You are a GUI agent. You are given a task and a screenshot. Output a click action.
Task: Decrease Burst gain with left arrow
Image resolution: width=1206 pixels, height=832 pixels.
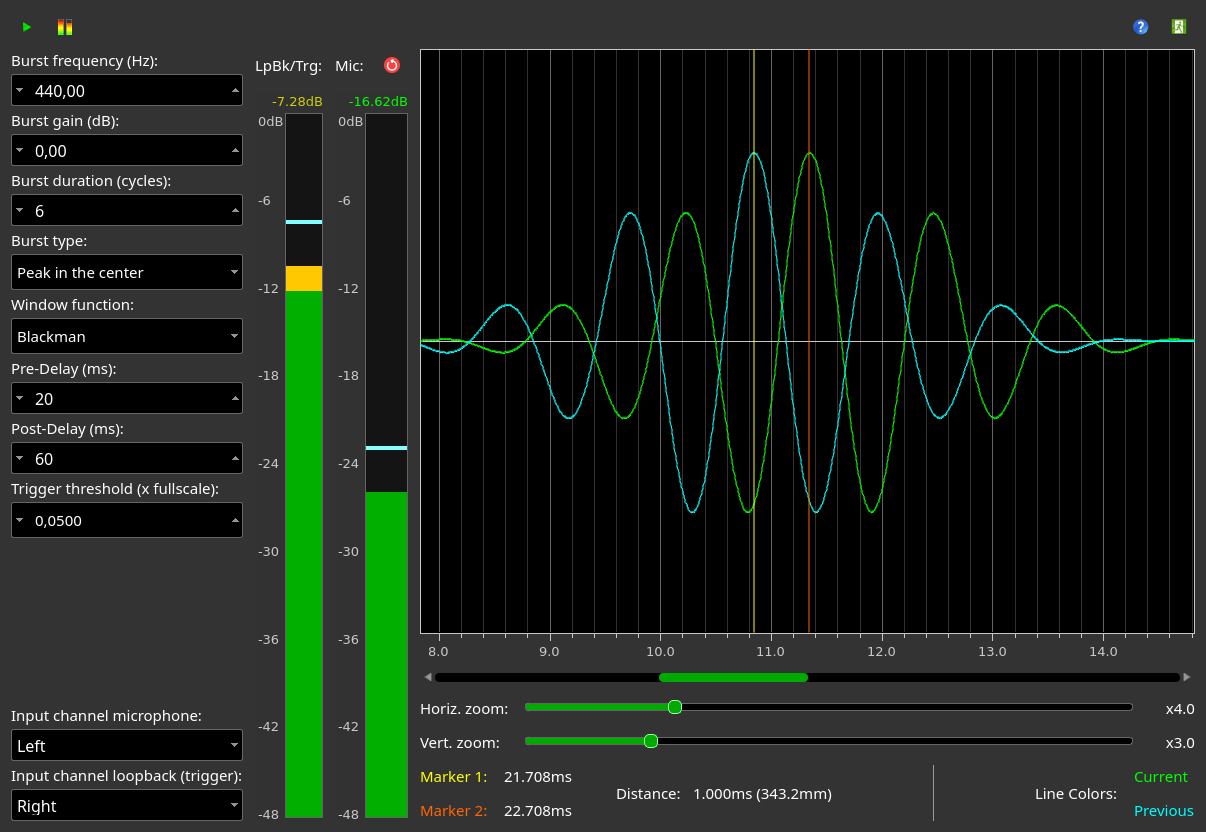click(x=19, y=151)
